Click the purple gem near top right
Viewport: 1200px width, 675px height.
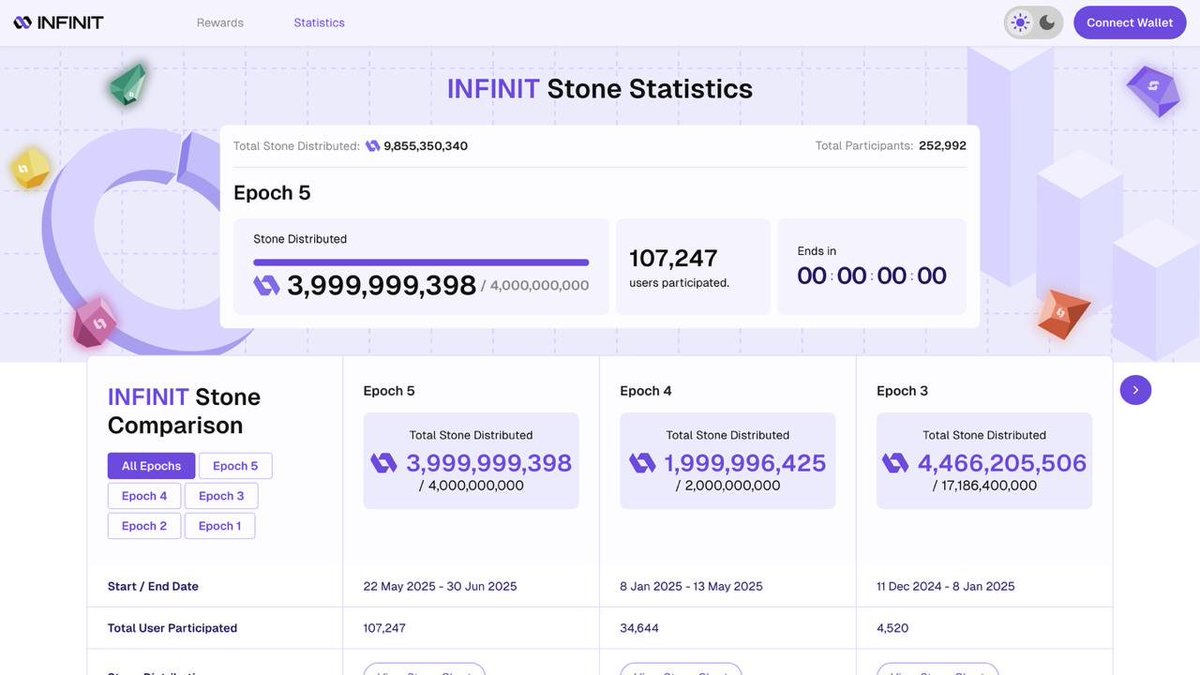pyautogui.click(x=1152, y=90)
